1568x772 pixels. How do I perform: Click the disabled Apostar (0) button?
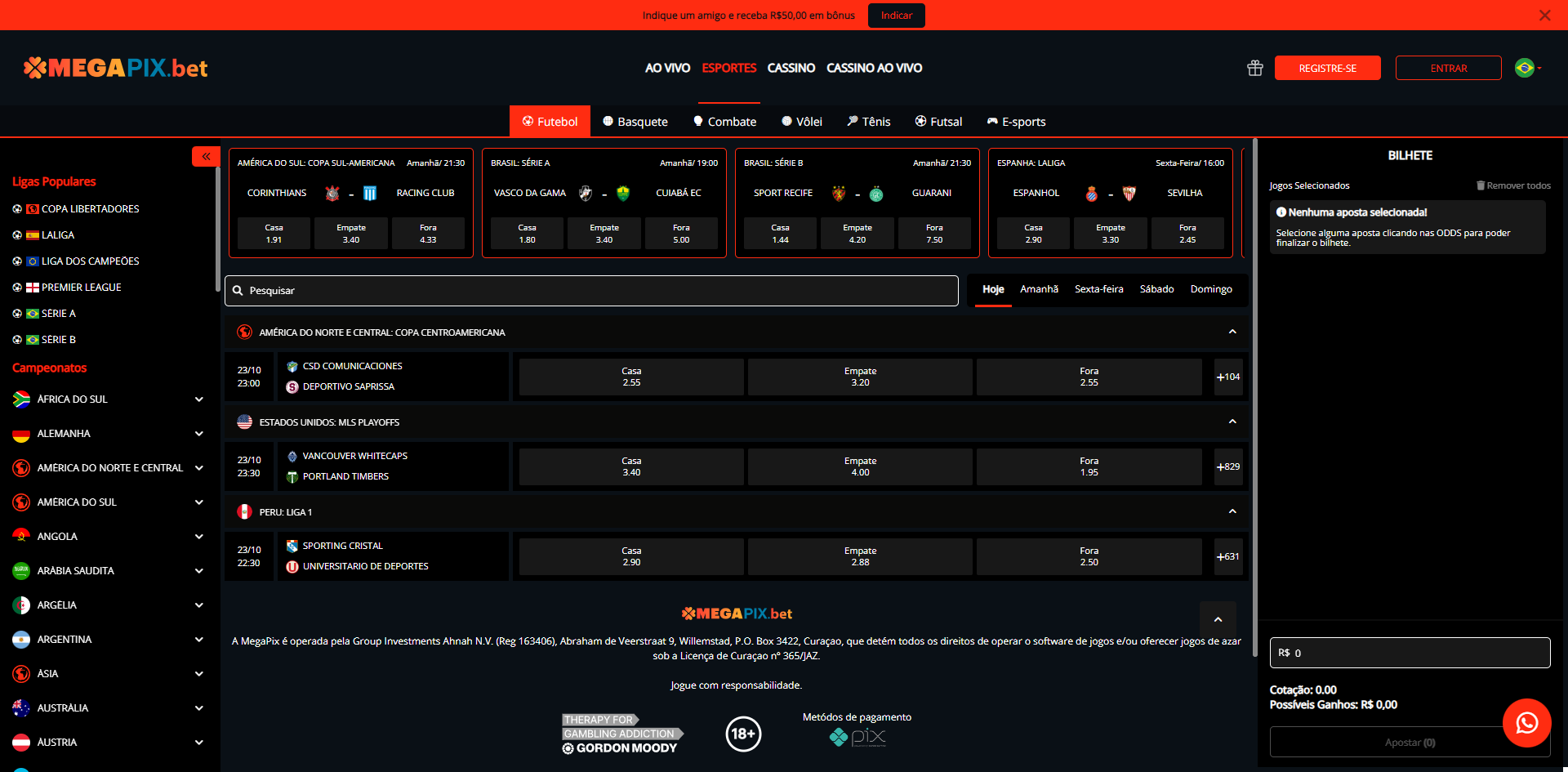click(1410, 743)
